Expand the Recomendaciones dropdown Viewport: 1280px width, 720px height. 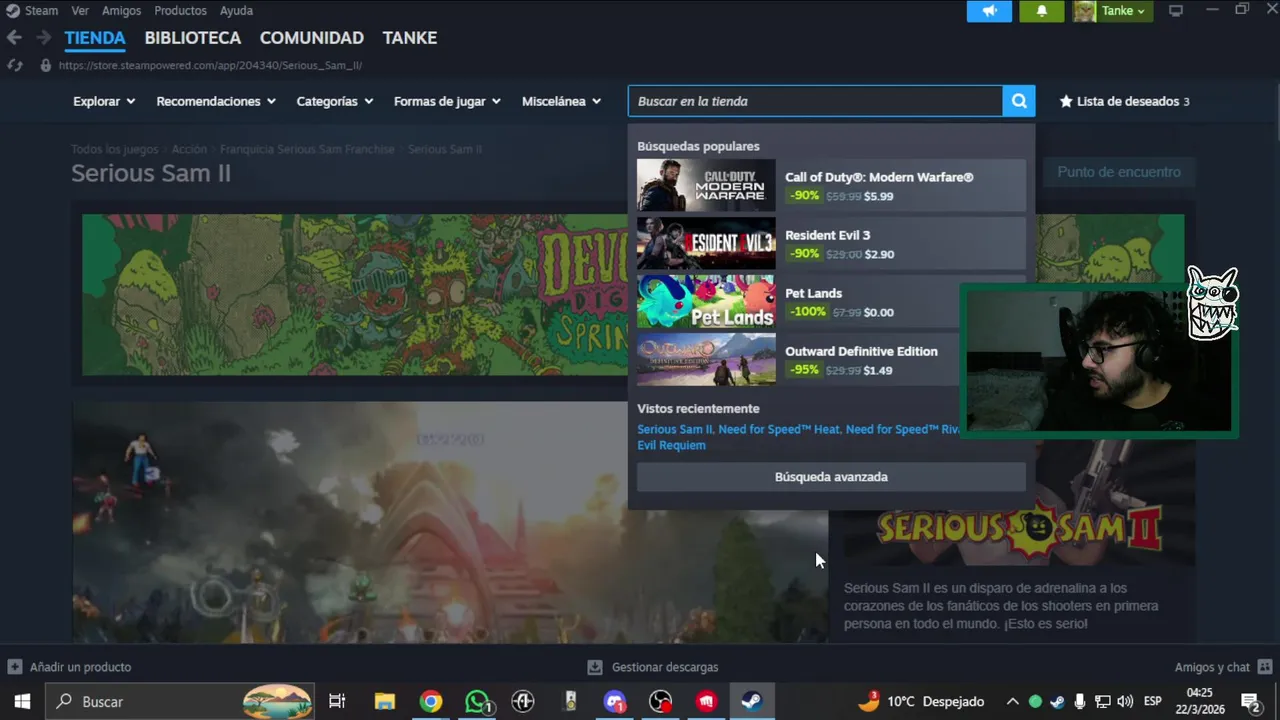point(216,101)
